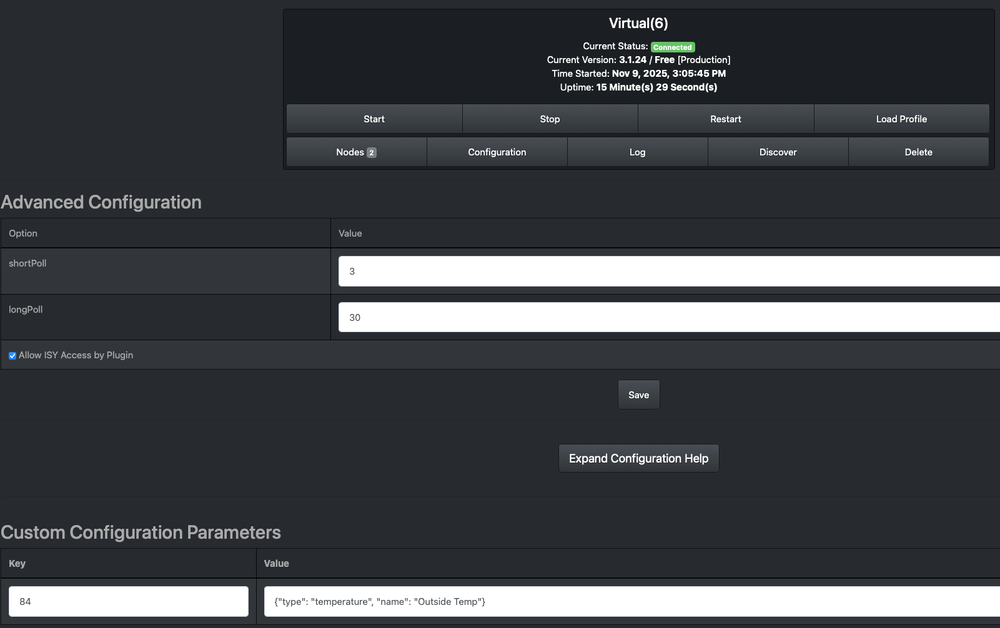Image resolution: width=1000 pixels, height=628 pixels.
Task: Click the Virtual(6) plugin title
Action: (x=637, y=22)
